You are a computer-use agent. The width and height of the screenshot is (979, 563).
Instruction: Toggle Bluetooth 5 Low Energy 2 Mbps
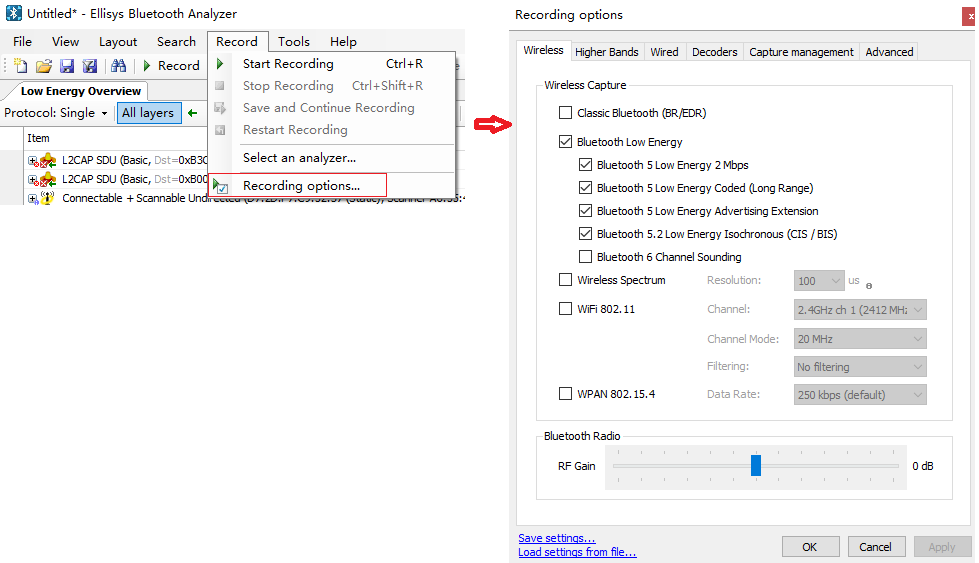click(x=585, y=165)
